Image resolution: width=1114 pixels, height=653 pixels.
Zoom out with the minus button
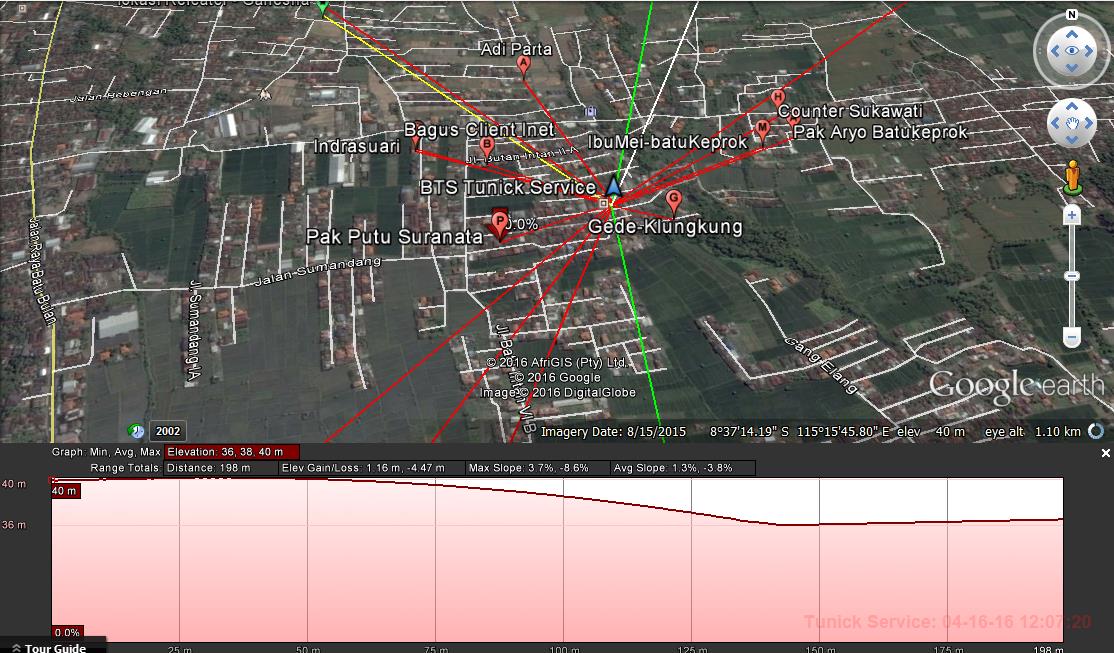1071,337
